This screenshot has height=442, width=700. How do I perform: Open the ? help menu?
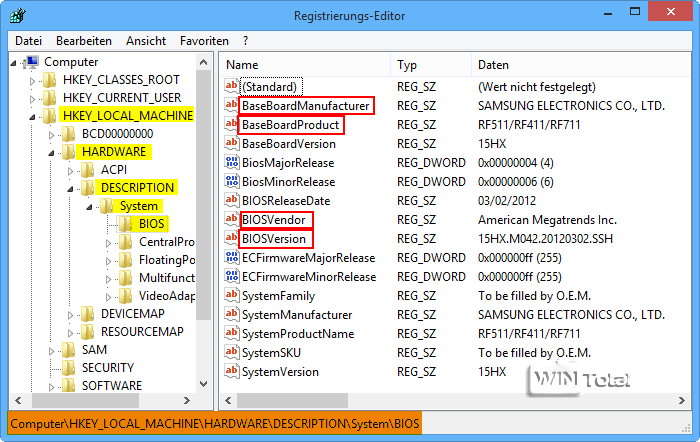click(x=246, y=41)
